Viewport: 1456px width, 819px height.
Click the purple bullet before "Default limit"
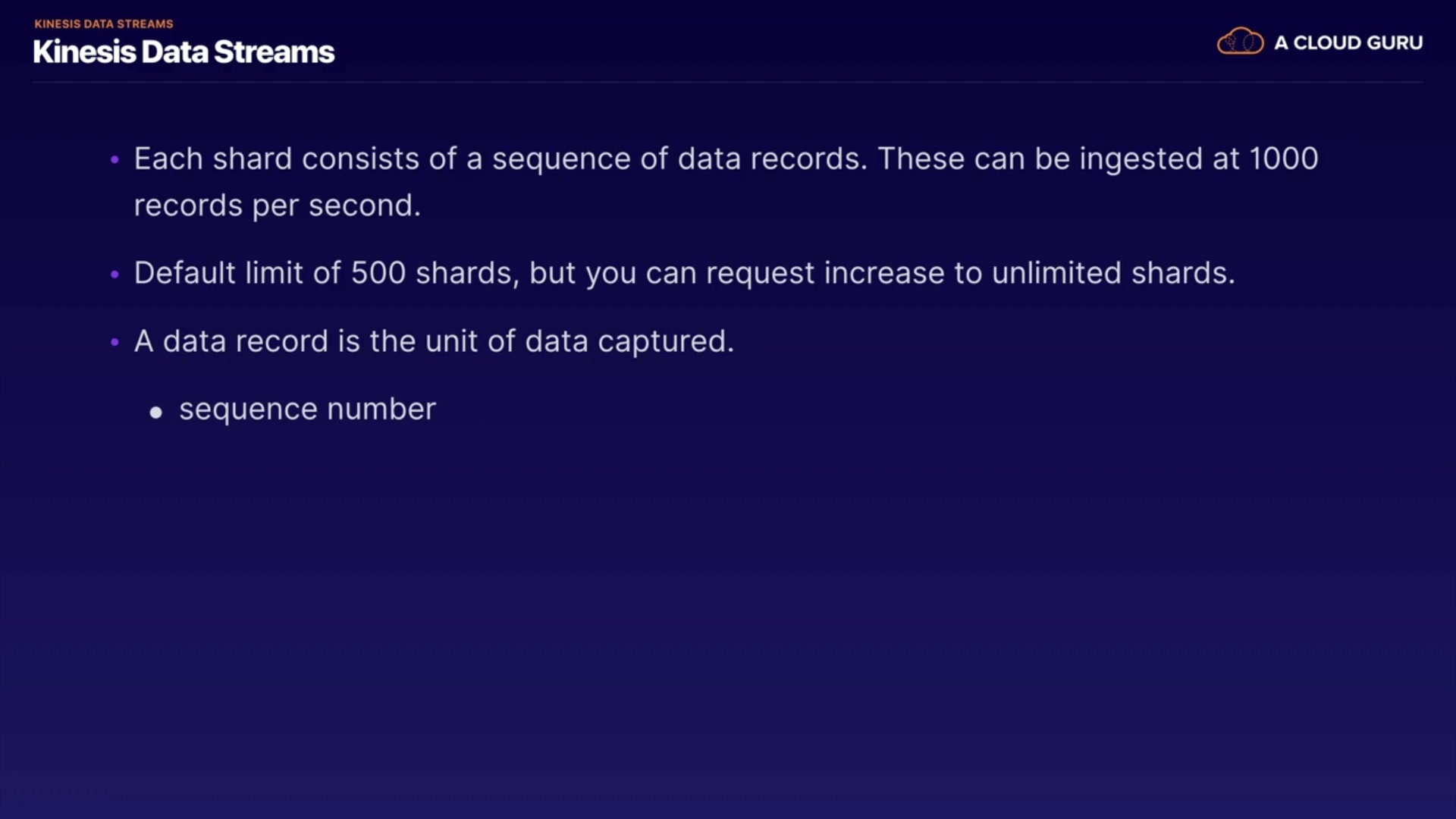tap(115, 275)
